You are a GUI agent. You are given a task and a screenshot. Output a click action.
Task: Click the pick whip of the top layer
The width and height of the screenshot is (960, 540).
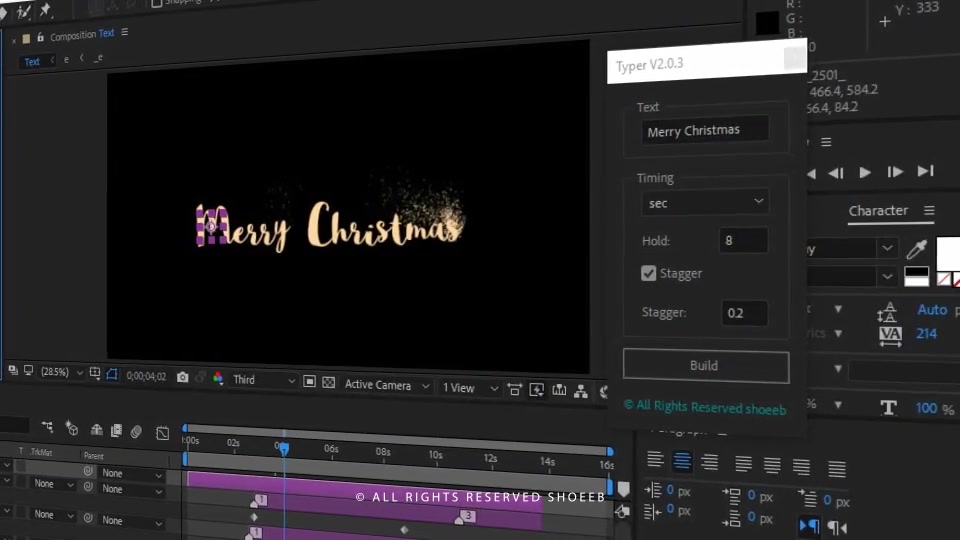click(88, 471)
